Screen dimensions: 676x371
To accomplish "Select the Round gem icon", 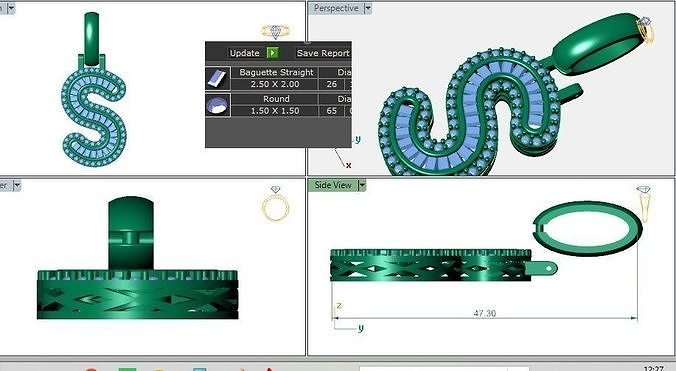I will [x=218, y=106].
